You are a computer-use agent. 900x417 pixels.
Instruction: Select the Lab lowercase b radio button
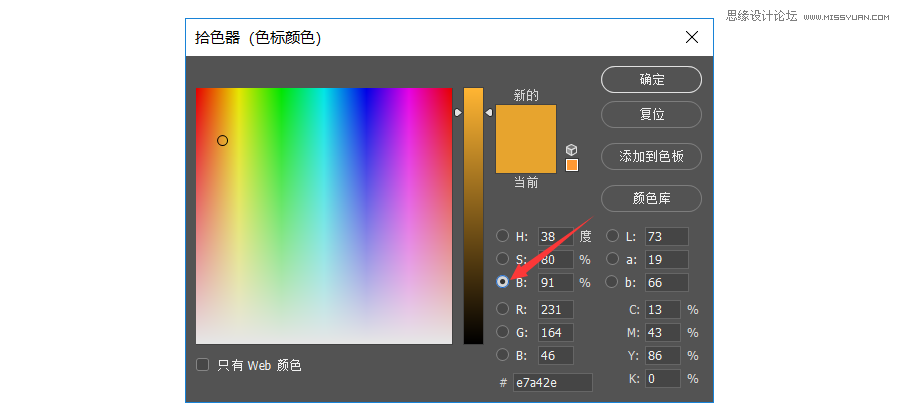(612, 282)
